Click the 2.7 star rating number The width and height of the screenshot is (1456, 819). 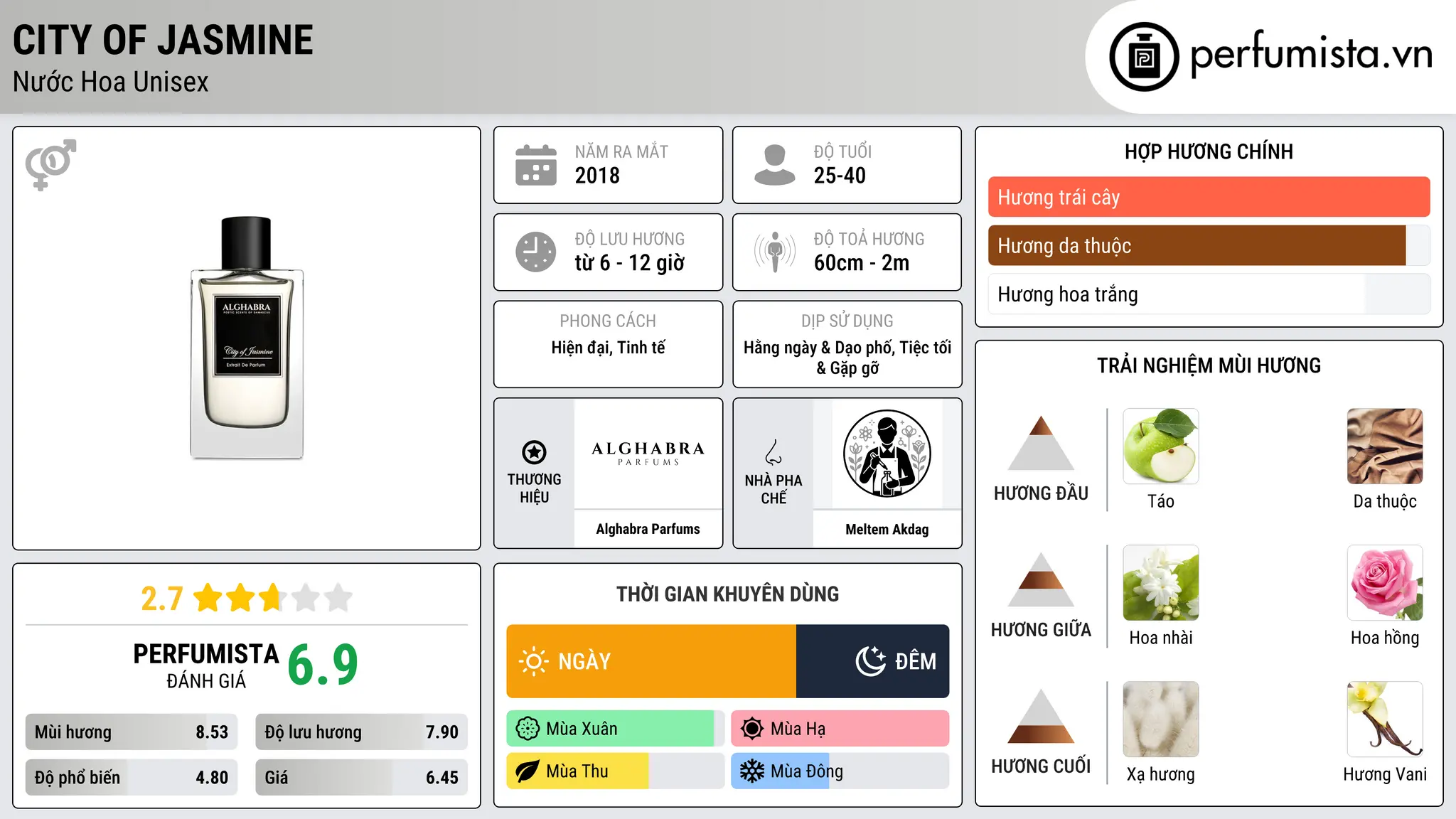[162, 599]
